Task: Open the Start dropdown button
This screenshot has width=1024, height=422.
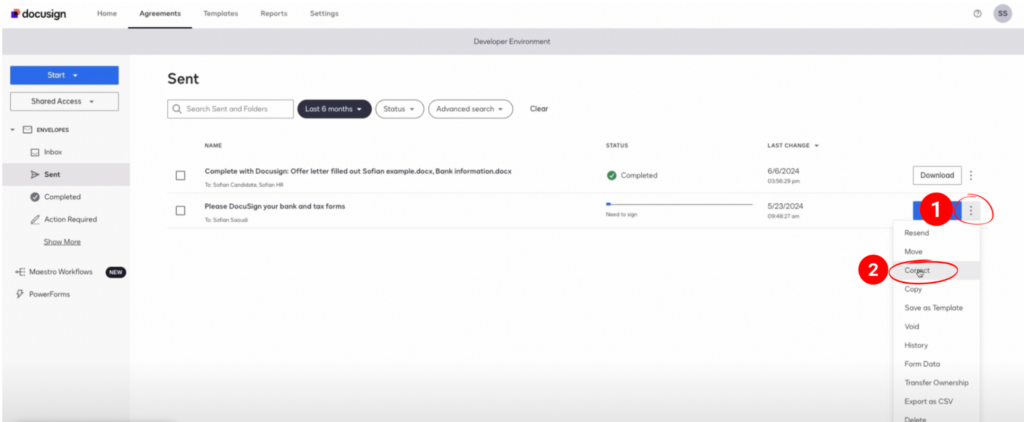Action: tap(64, 75)
